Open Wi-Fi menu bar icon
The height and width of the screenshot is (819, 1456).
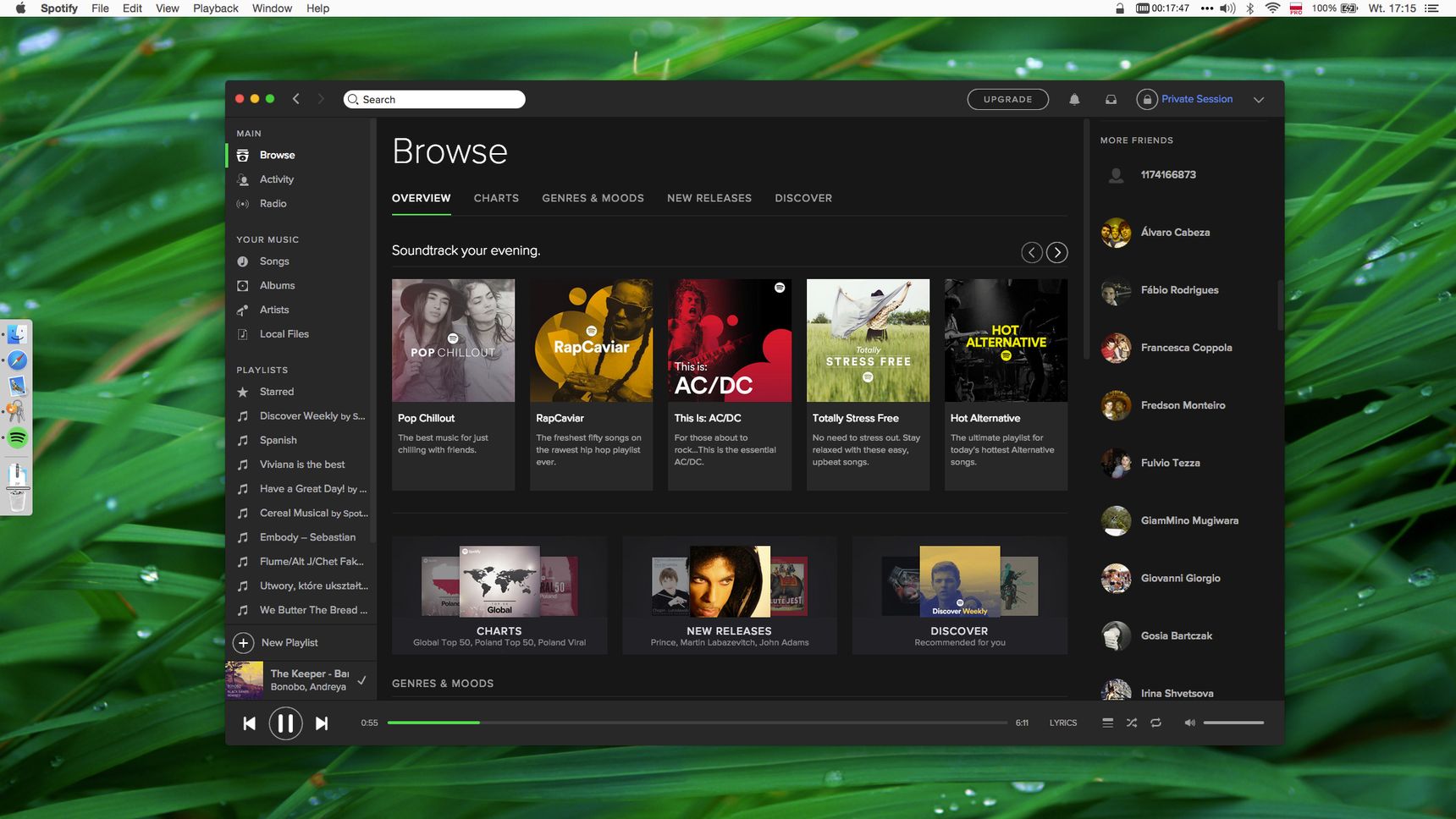(1272, 8)
